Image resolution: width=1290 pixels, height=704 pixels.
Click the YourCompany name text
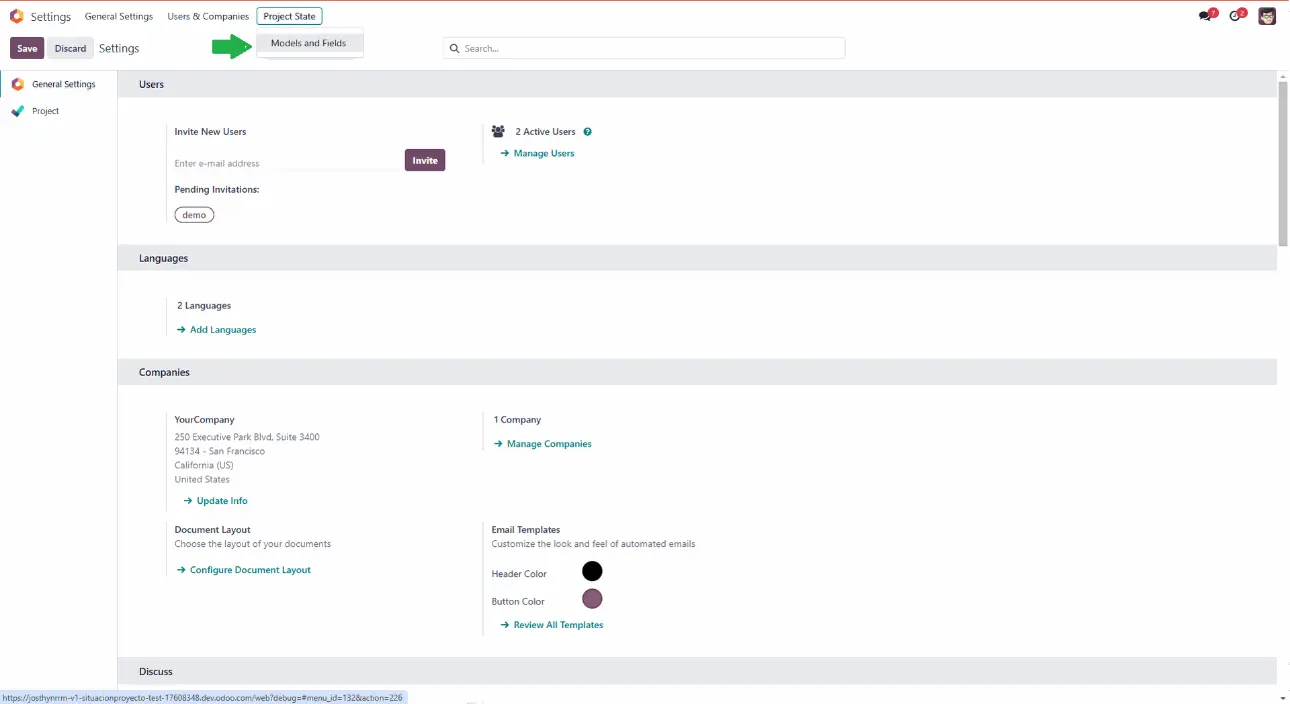(x=204, y=420)
